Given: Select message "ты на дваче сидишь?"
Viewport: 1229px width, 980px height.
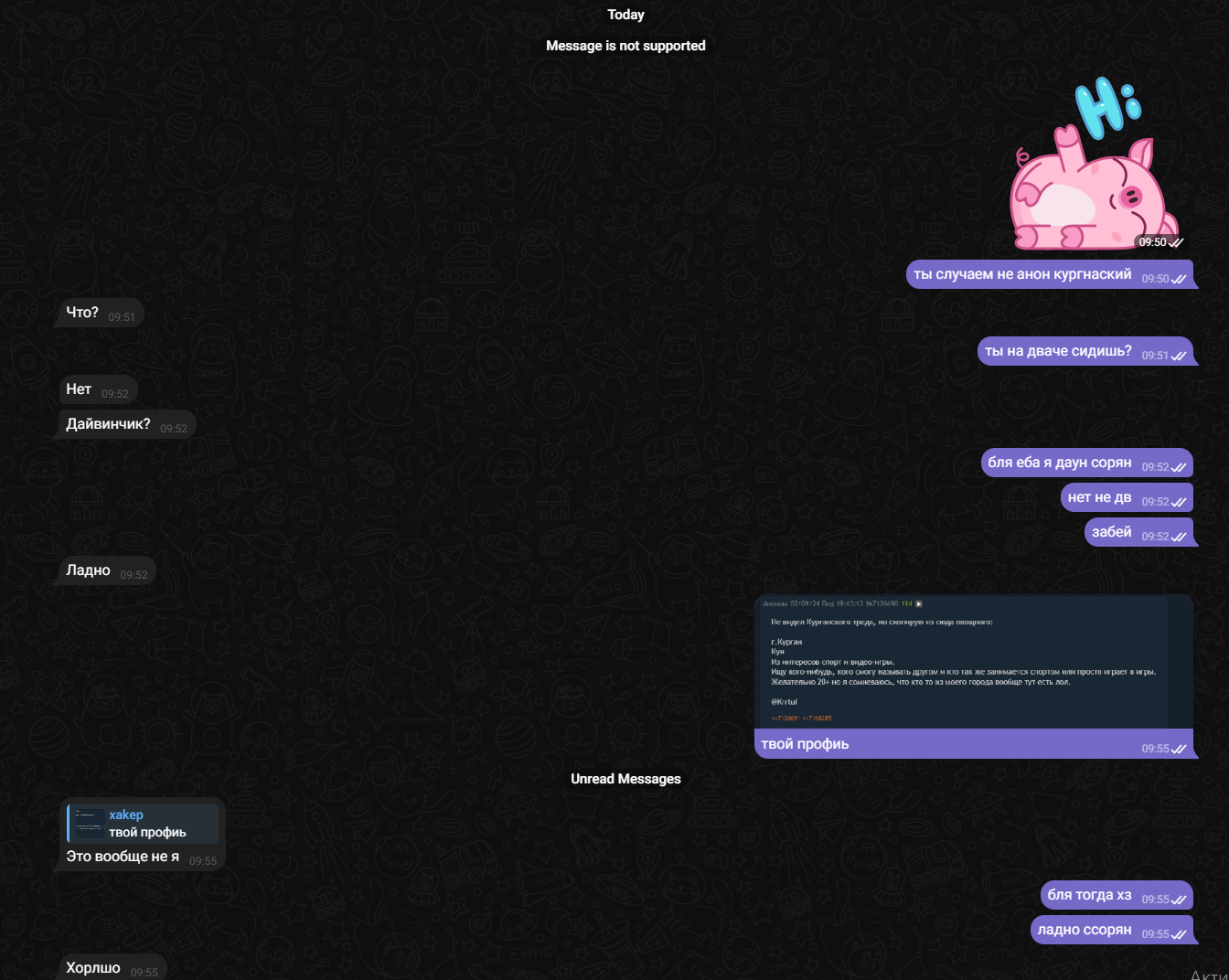Looking at the screenshot, I should pyautogui.click(x=1085, y=351).
